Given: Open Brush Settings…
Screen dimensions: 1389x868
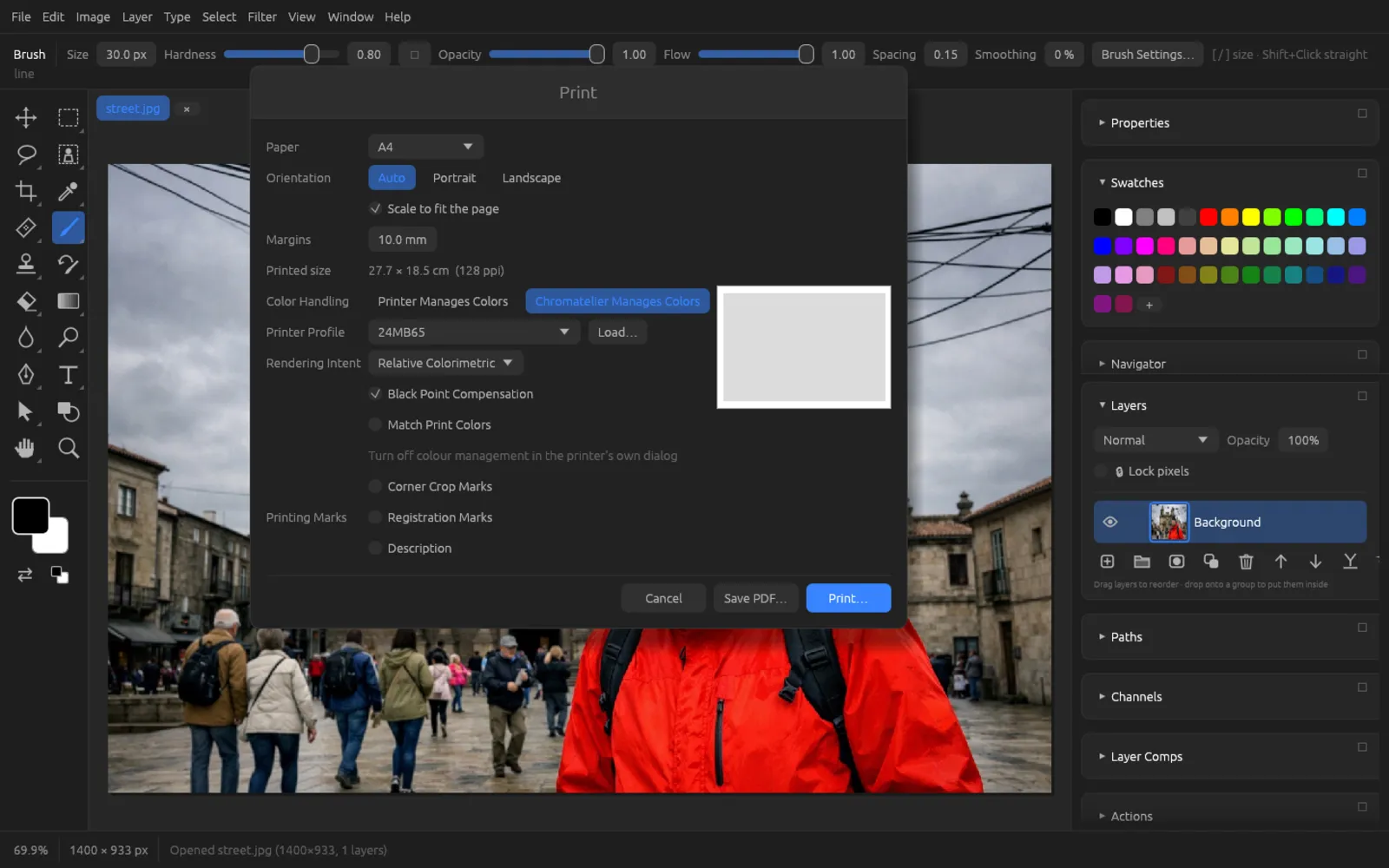Looking at the screenshot, I should 1147,54.
